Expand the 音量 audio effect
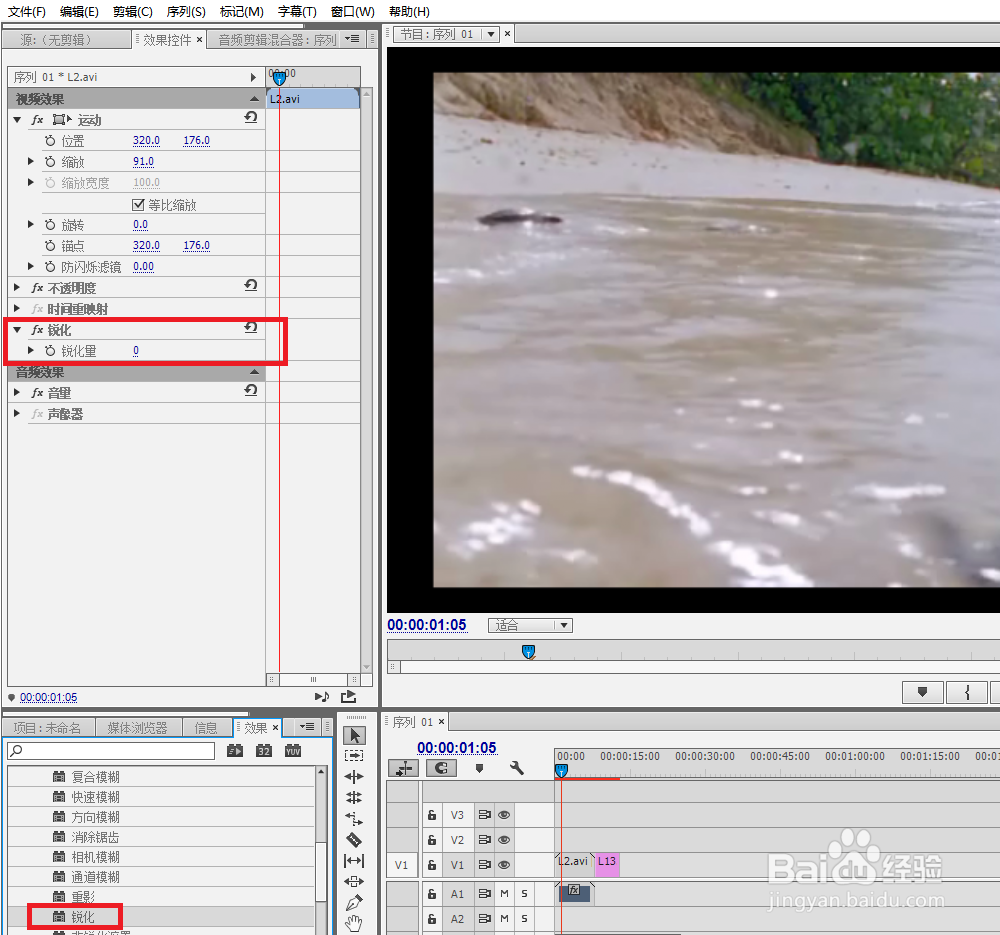1000x935 pixels. [17, 393]
